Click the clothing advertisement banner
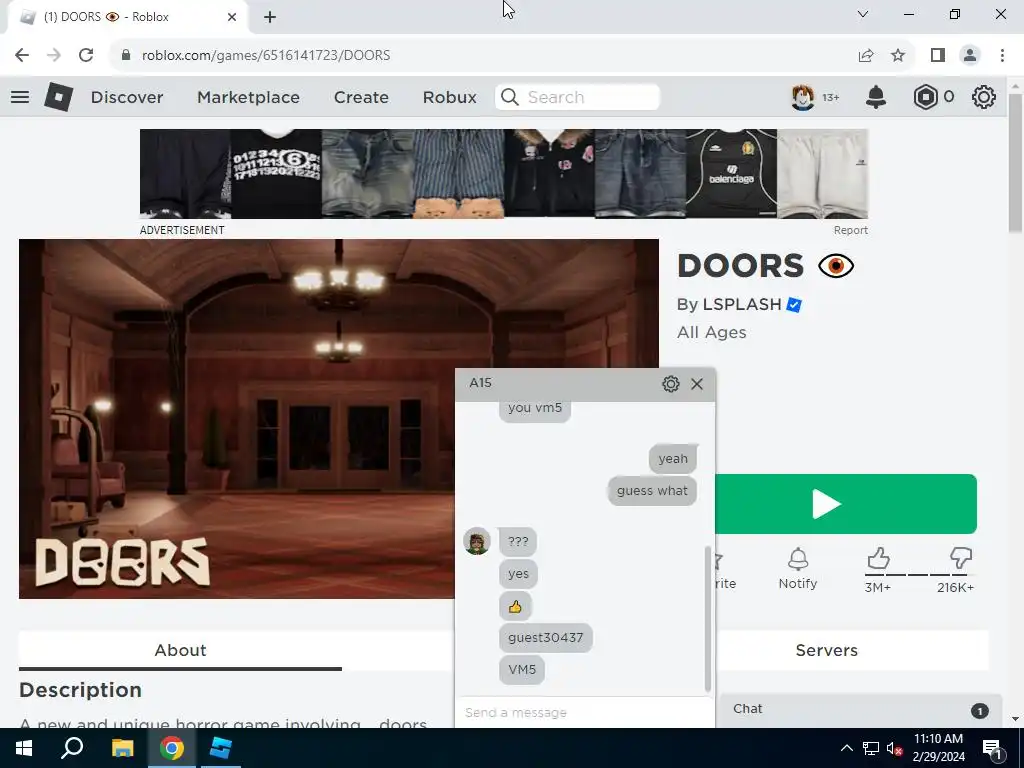 click(504, 174)
